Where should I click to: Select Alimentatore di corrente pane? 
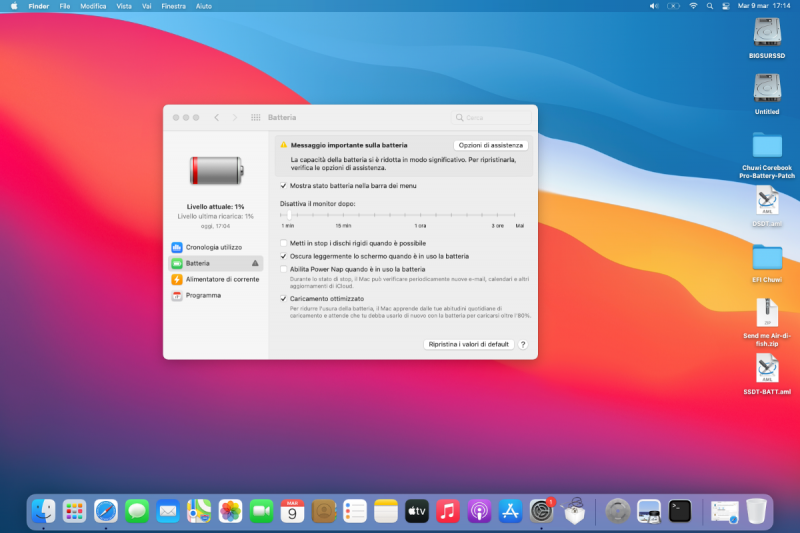coord(221,279)
